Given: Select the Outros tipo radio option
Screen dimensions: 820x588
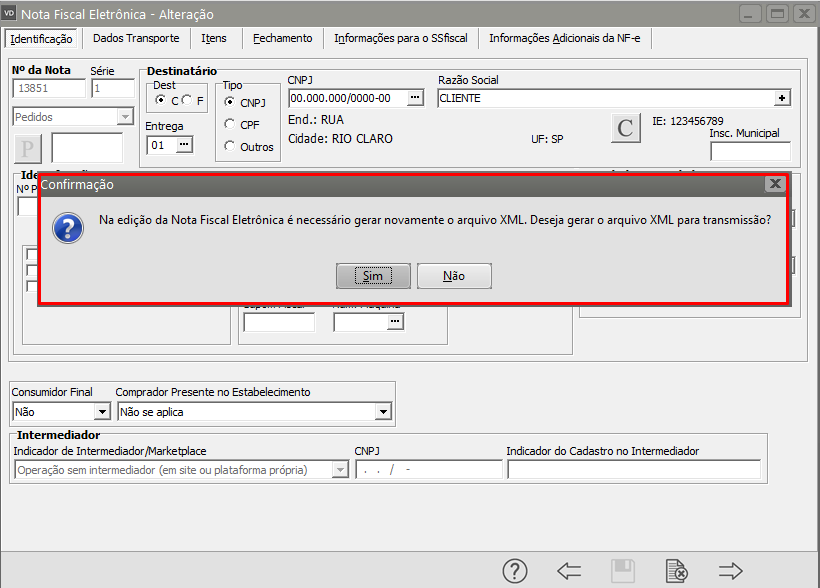Looking at the screenshot, I should click(231, 147).
